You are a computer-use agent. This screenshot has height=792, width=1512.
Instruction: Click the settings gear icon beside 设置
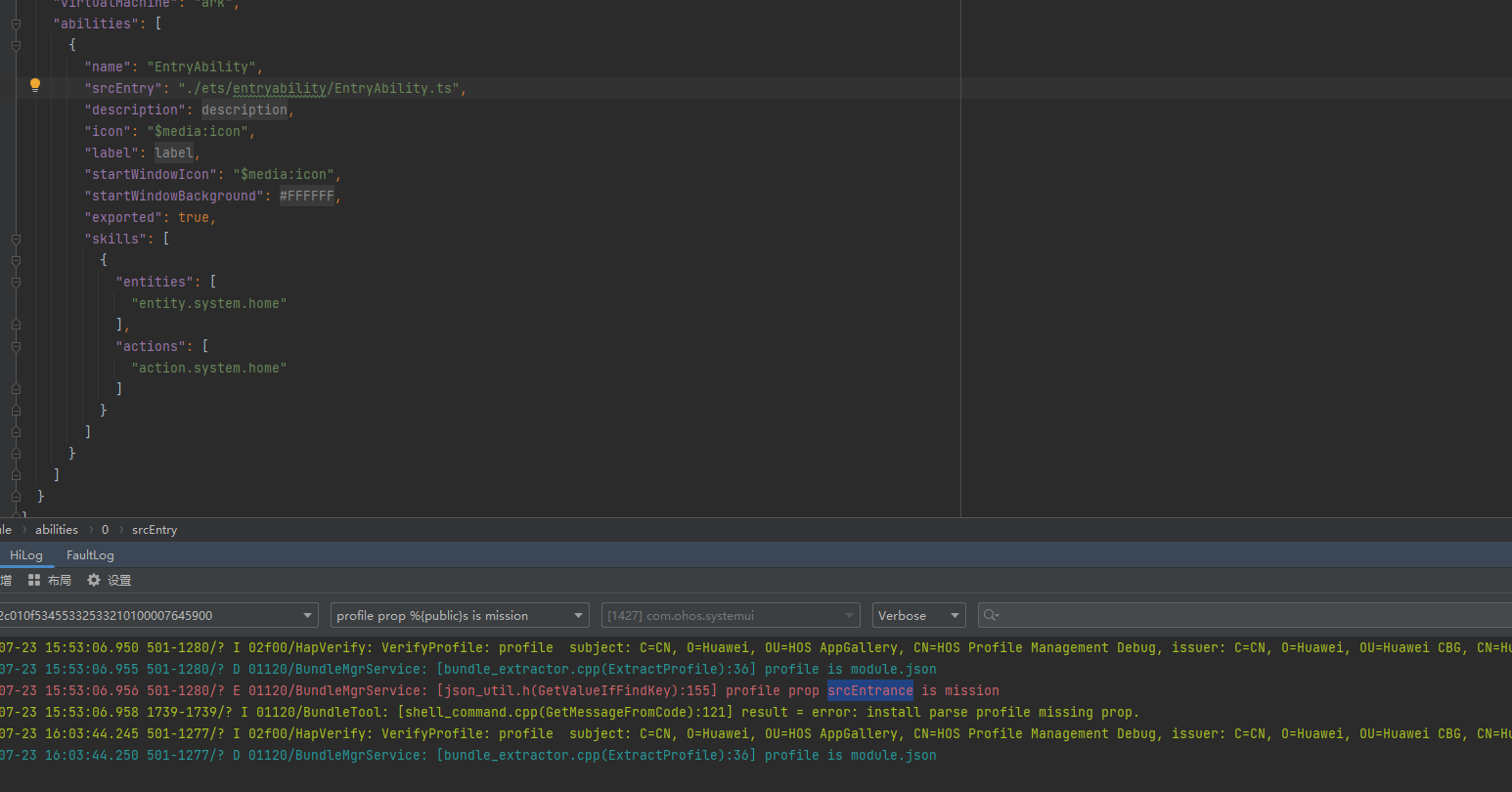94,580
